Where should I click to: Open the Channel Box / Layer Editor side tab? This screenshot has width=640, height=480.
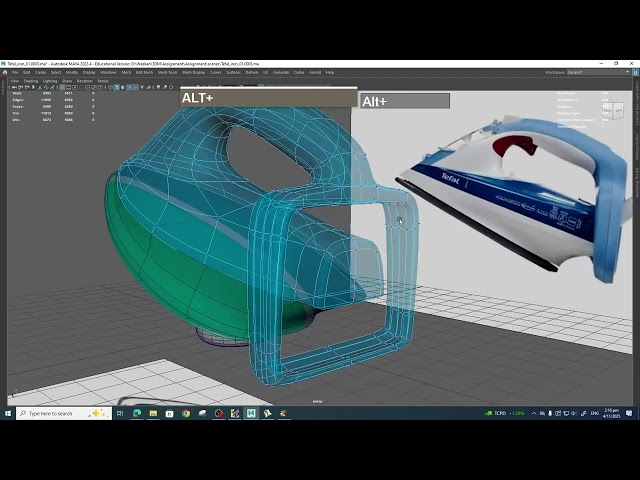(636, 103)
